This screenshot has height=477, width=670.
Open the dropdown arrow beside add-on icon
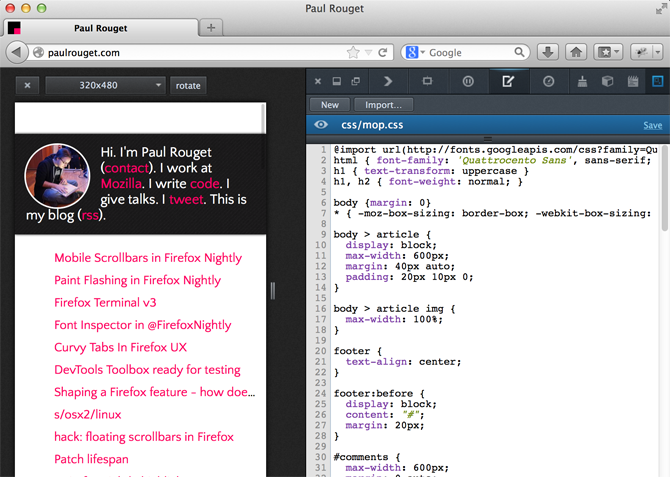(x=658, y=53)
